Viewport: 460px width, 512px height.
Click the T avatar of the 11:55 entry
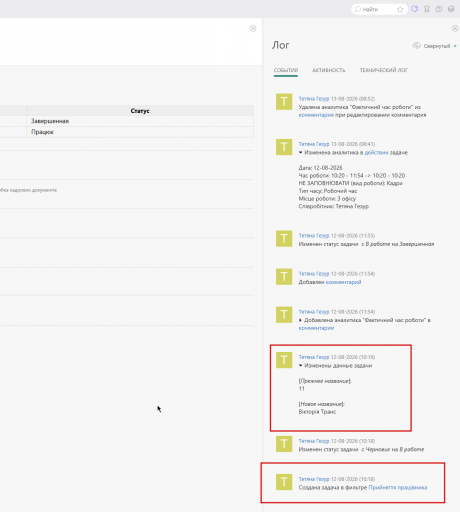tap(284, 239)
